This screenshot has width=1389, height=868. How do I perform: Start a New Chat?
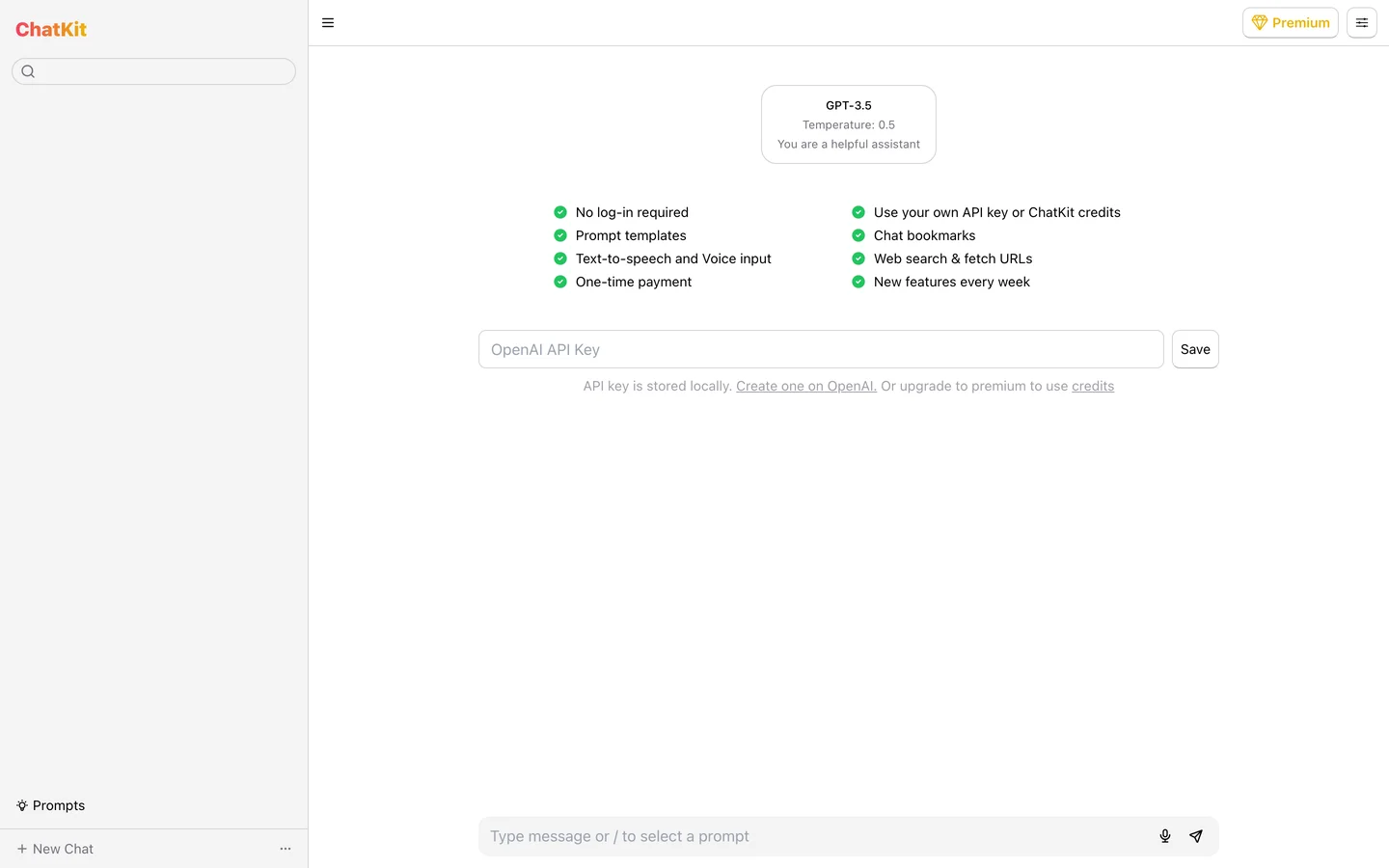55,849
